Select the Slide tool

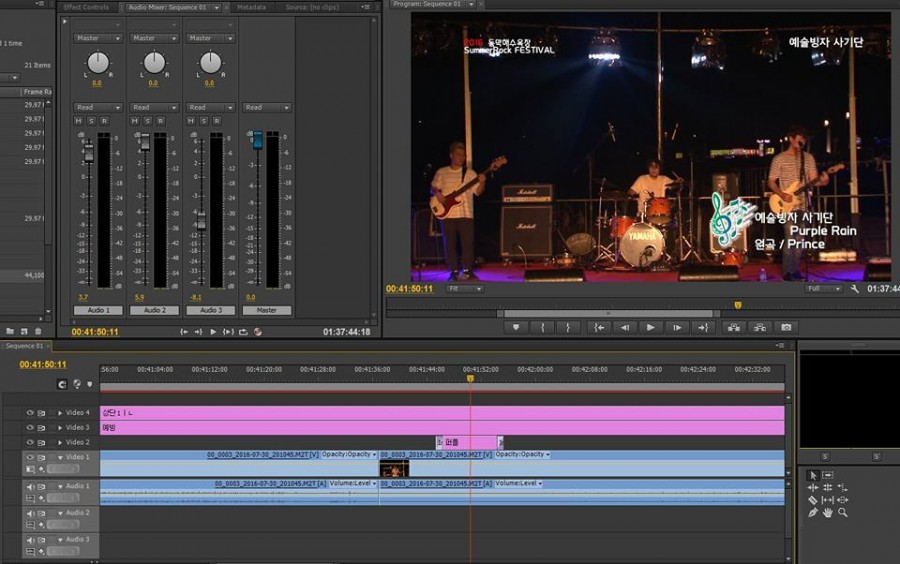pos(843,500)
